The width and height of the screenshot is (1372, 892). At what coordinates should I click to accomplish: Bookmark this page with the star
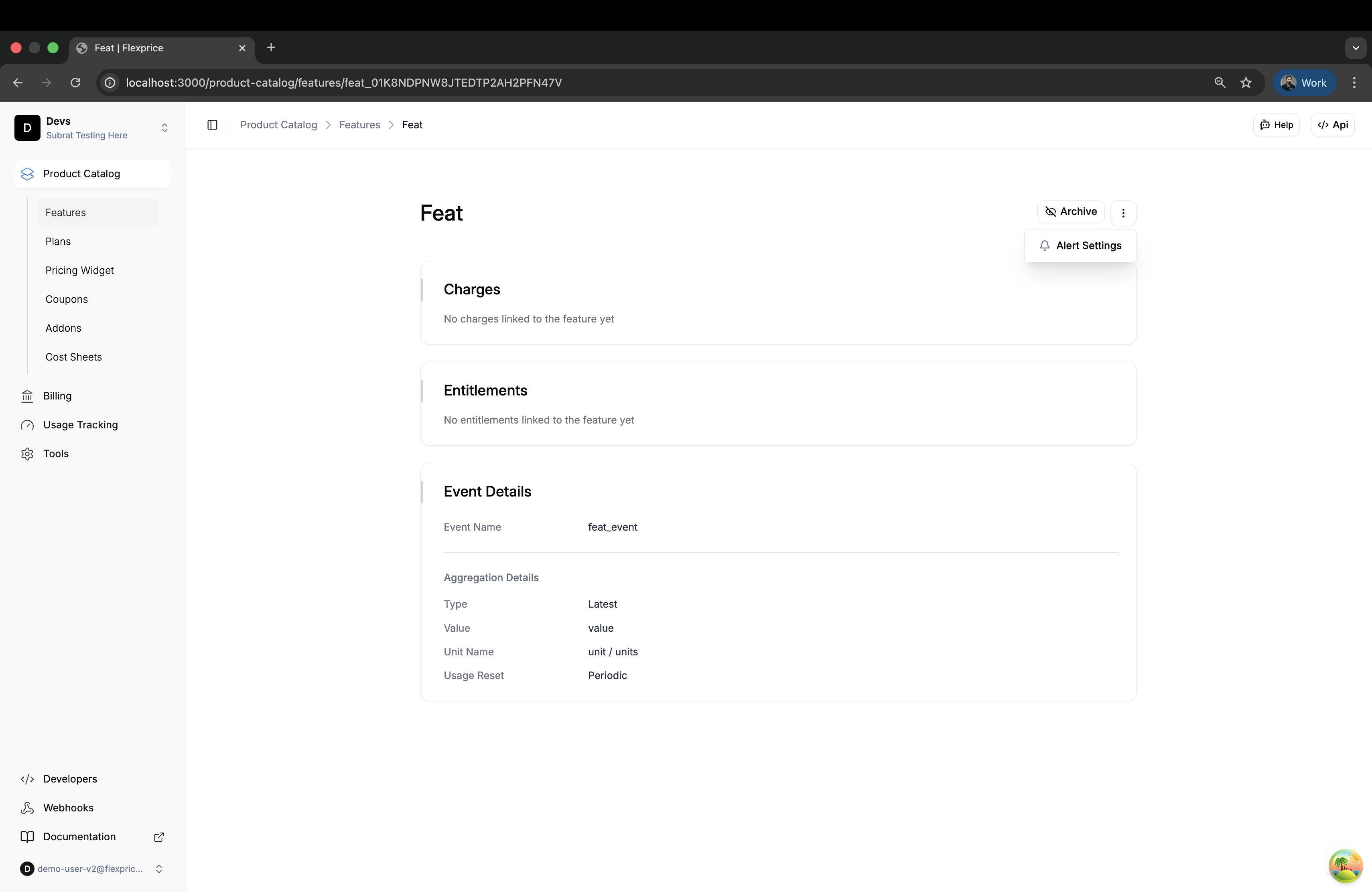pos(1246,82)
